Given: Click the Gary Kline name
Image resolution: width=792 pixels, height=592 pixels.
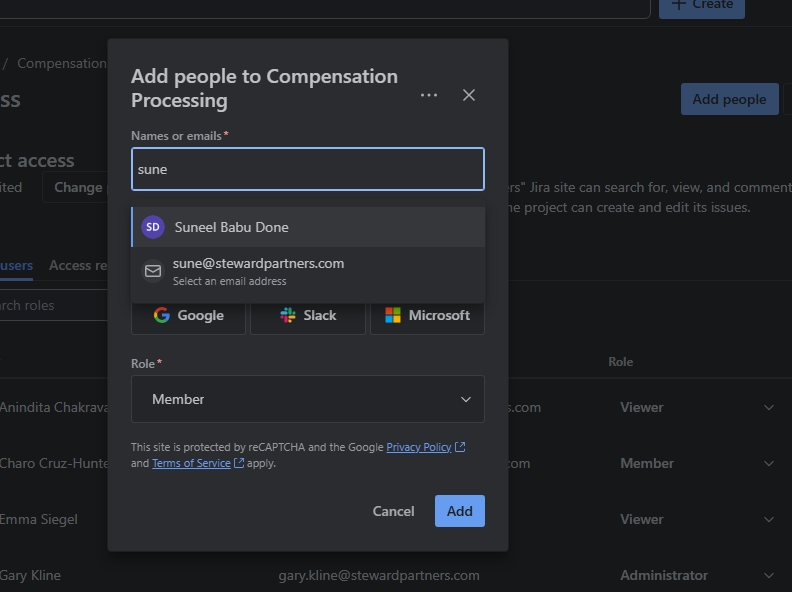Looking at the screenshot, I should click(x=30, y=576).
